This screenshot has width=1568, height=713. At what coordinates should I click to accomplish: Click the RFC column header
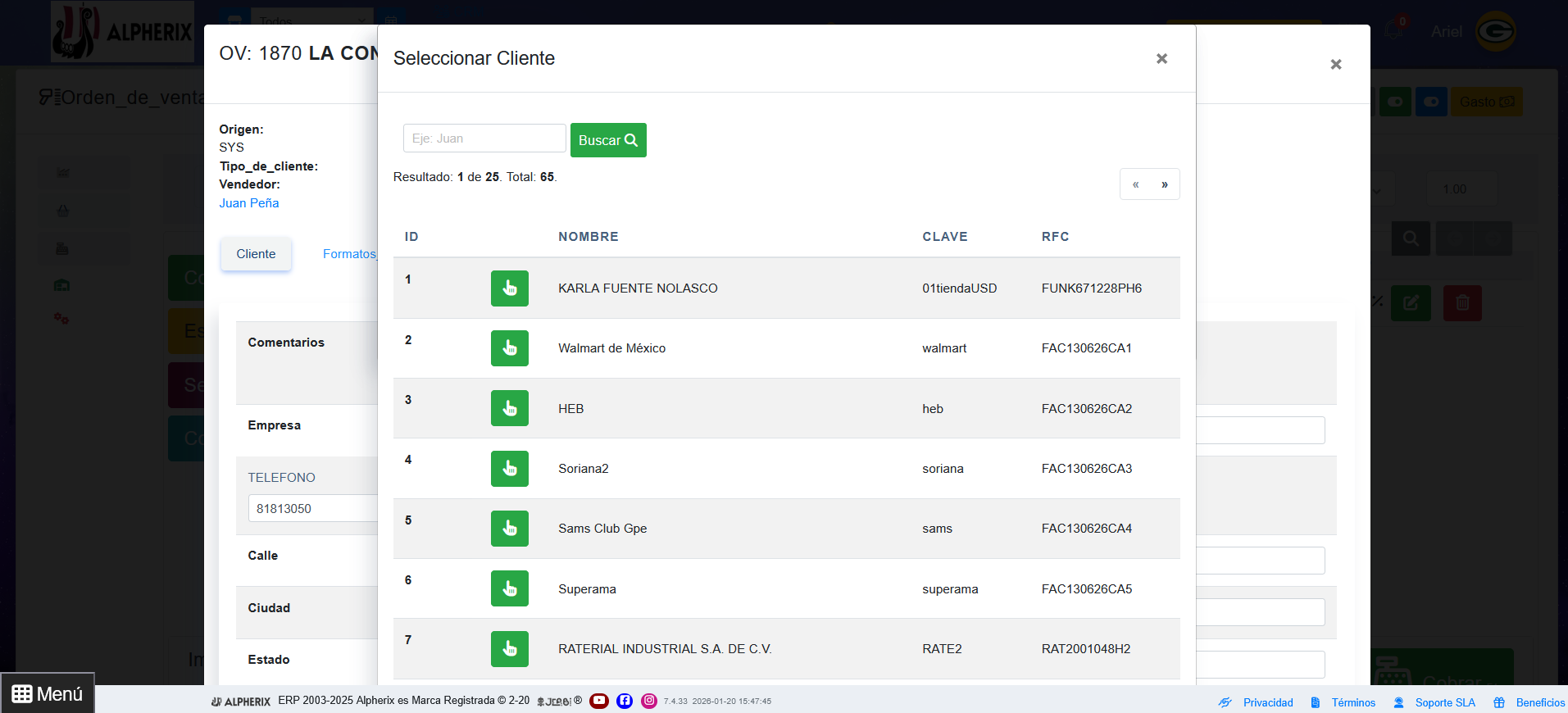click(x=1056, y=237)
